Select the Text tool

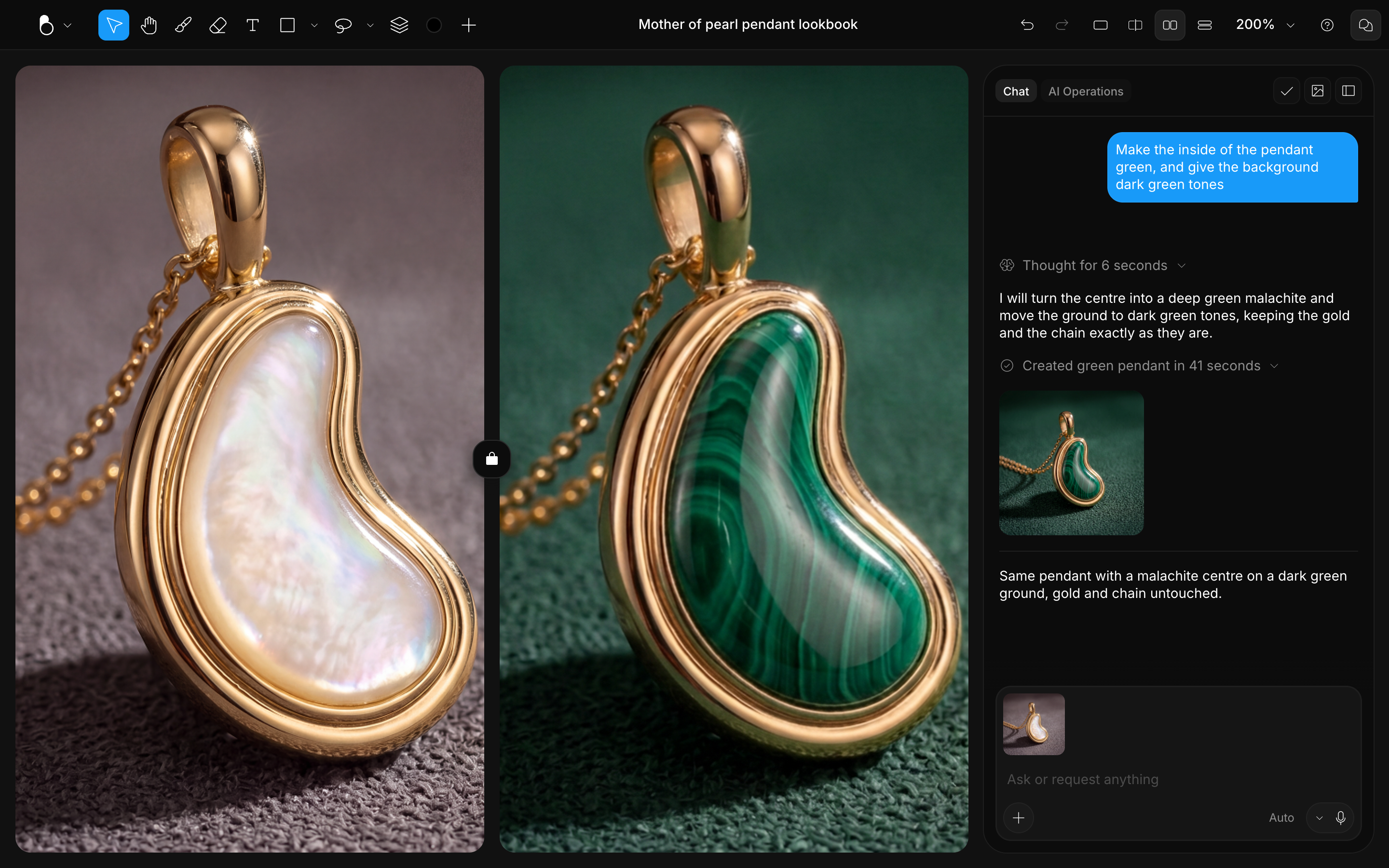click(x=253, y=25)
